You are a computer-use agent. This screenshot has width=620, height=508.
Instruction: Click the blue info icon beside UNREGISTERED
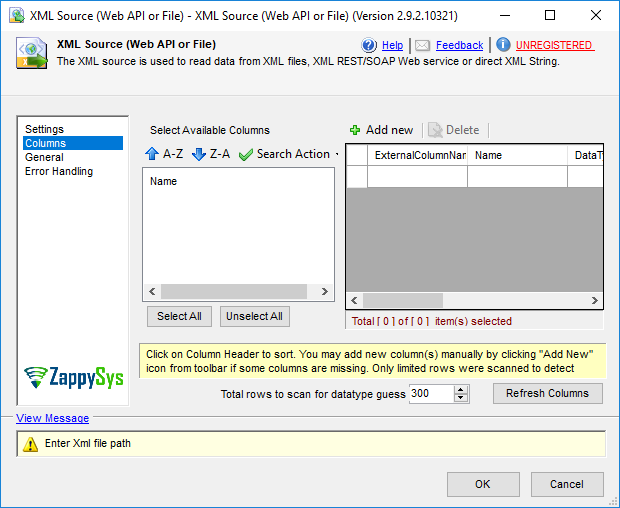tap(503, 45)
